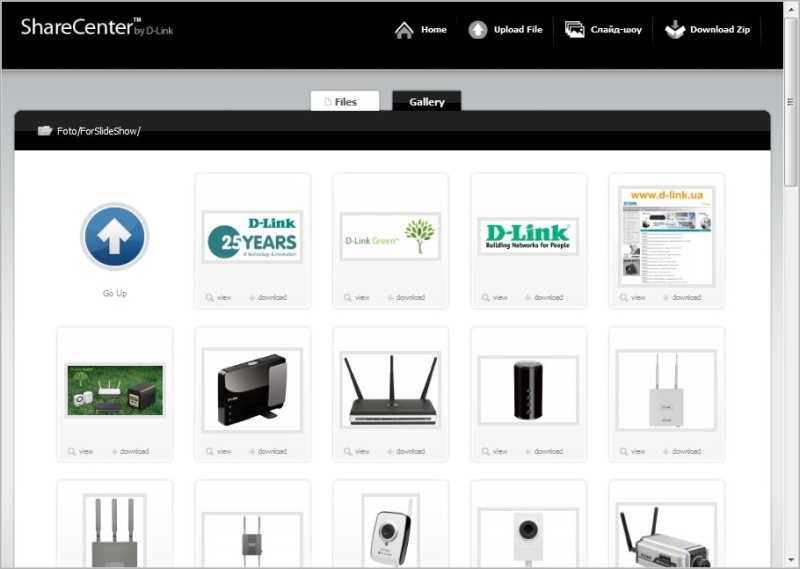The image size is (800, 569).
Task: Open the Upload File link text
Action: click(x=518, y=30)
